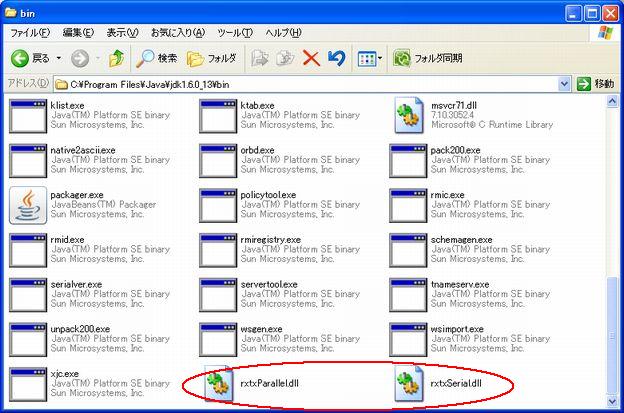Select the rmic.exe file icon
The height and width of the screenshot is (413, 624).
(408, 206)
